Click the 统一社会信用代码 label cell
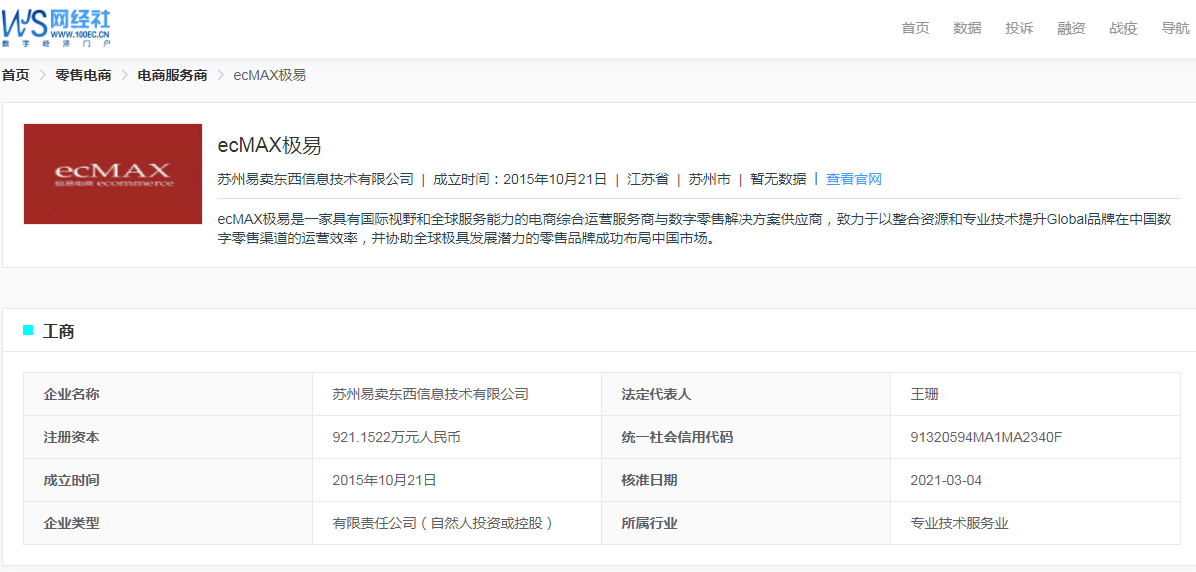Image resolution: width=1196 pixels, height=572 pixels. pos(746,437)
